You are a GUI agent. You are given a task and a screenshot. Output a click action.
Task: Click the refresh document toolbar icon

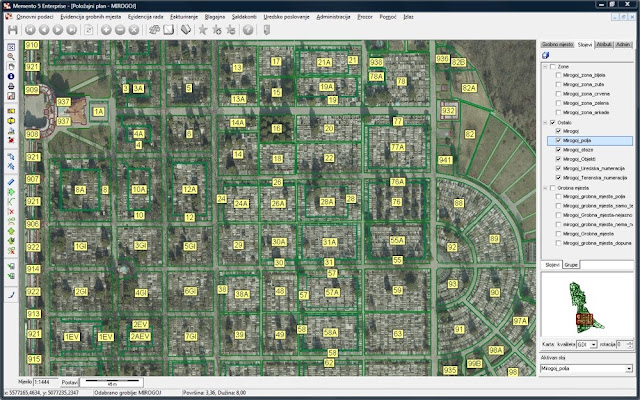tap(89, 30)
